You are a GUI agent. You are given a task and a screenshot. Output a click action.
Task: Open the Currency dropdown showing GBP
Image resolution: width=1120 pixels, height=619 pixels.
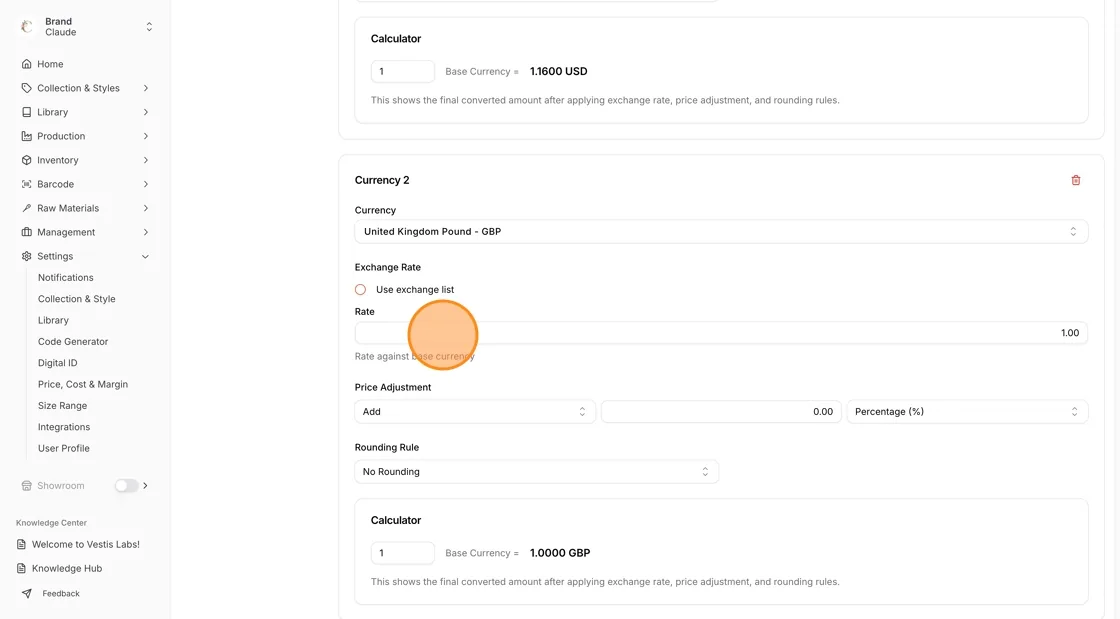coord(721,231)
